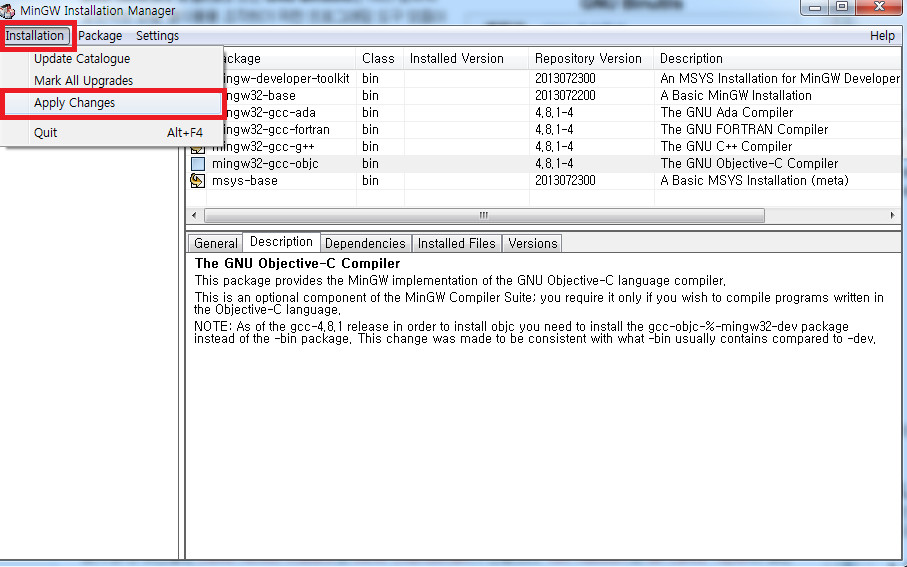
Task: Open the Help menu
Action: pyautogui.click(x=882, y=36)
